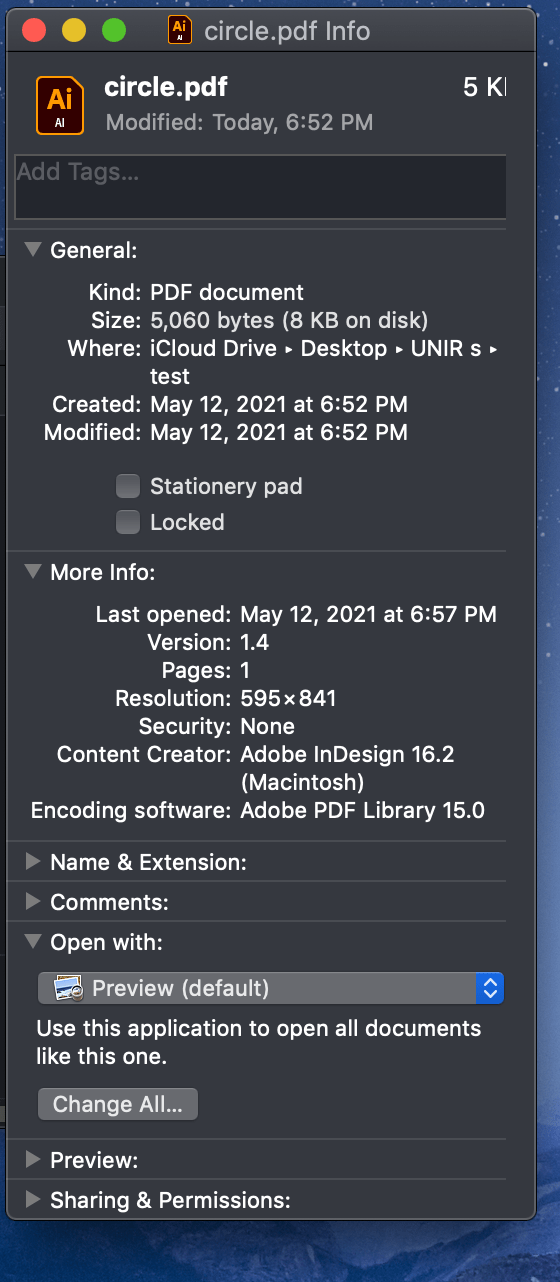Click the green zoom window button

pyautogui.click(x=114, y=30)
